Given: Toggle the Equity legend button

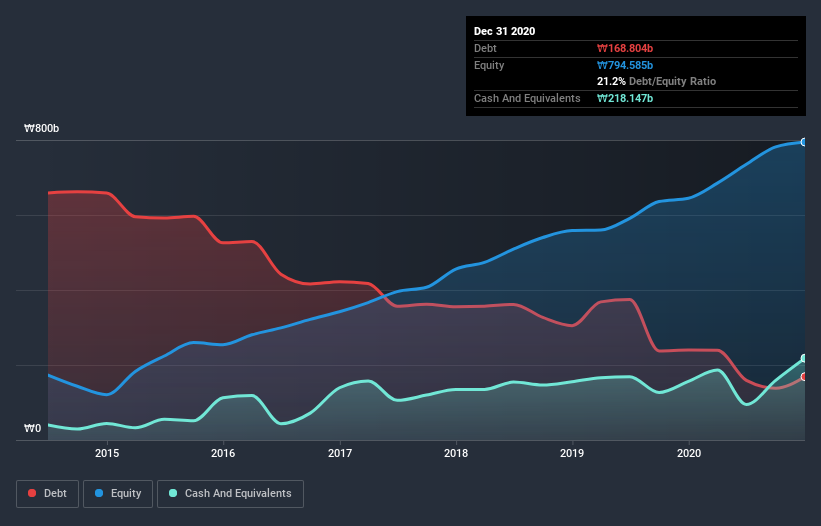Looking at the screenshot, I should (118, 494).
